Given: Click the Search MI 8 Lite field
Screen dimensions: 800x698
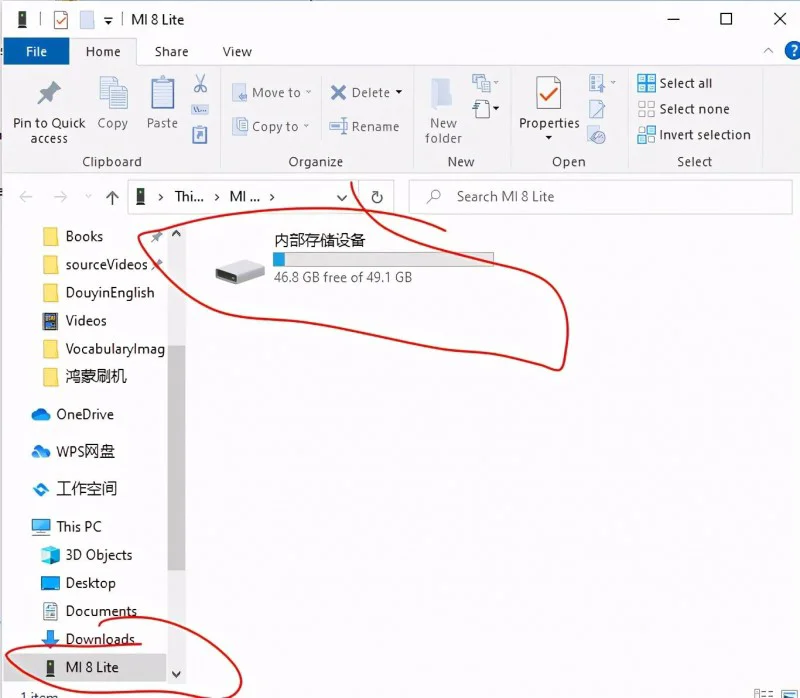Looking at the screenshot, I should tap(600, 197).
